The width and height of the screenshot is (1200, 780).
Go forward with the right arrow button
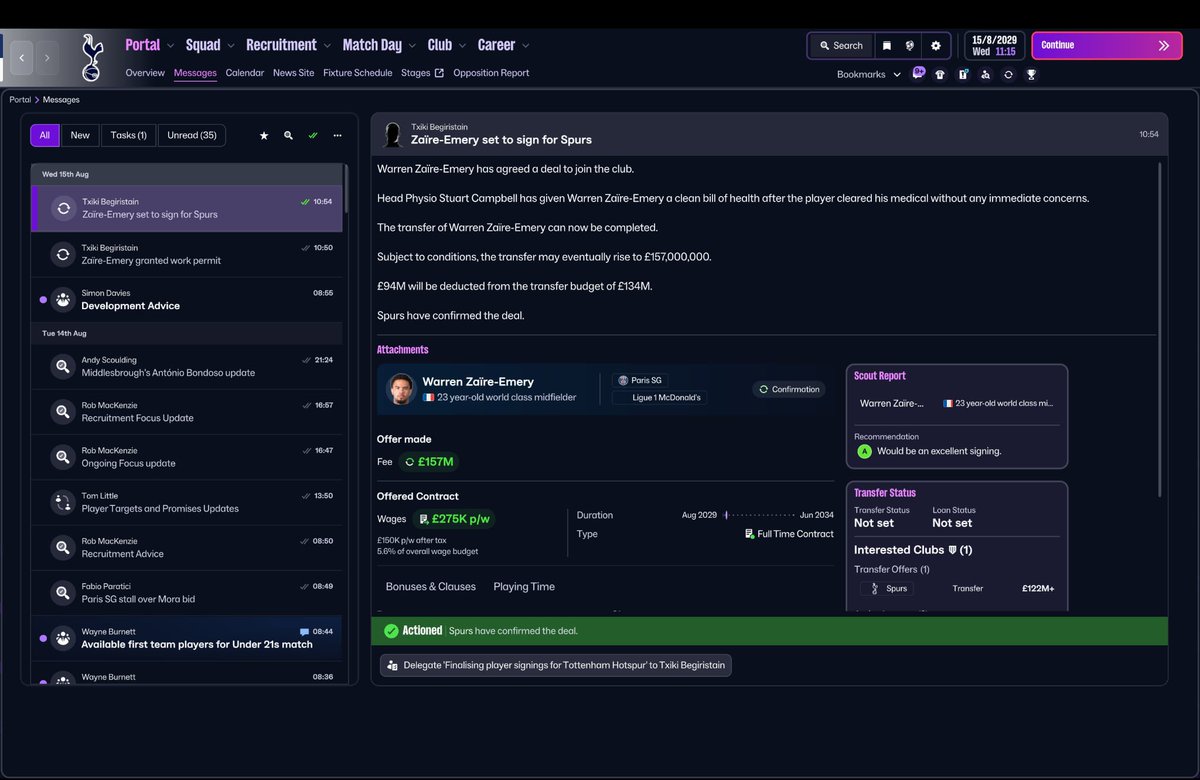point(47,58)
